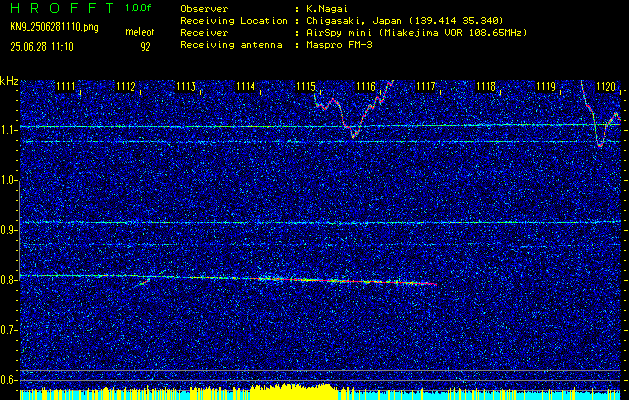Viewport: 629px width, 400px height.
Task: Select the AirSpy mini receiver description
Action: [x=416, y=32]
